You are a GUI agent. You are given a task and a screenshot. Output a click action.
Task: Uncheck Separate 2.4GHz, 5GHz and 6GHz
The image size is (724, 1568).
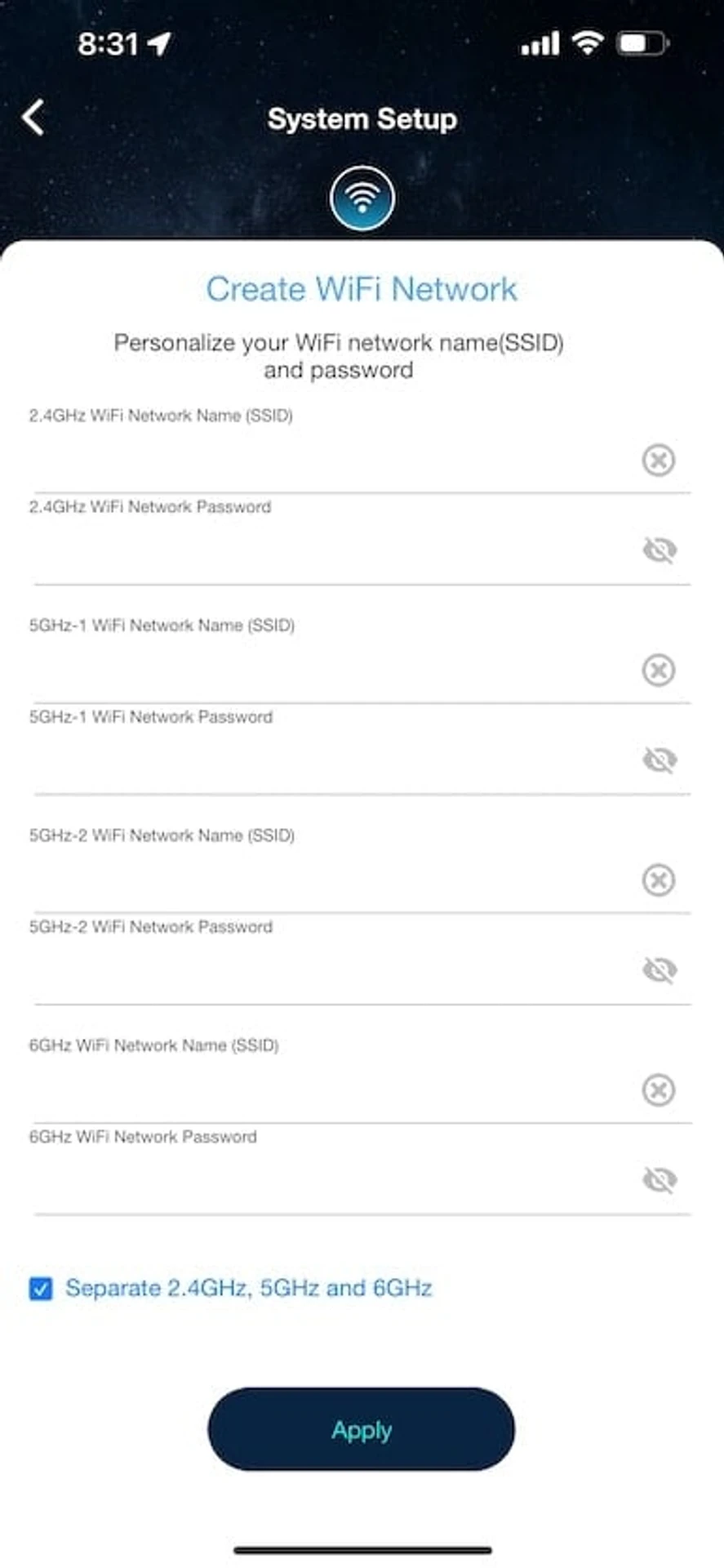pyautogui.click(x=41, y=1289)
